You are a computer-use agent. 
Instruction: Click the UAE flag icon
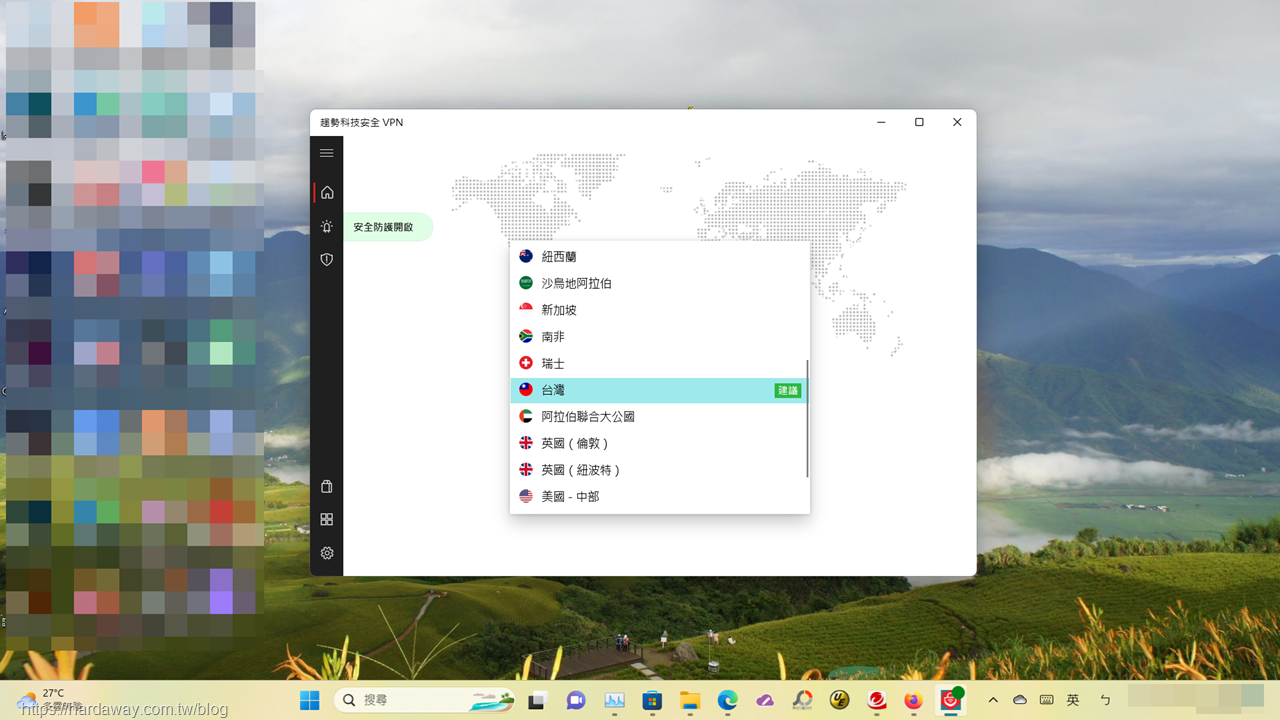(x=526, y=417)
